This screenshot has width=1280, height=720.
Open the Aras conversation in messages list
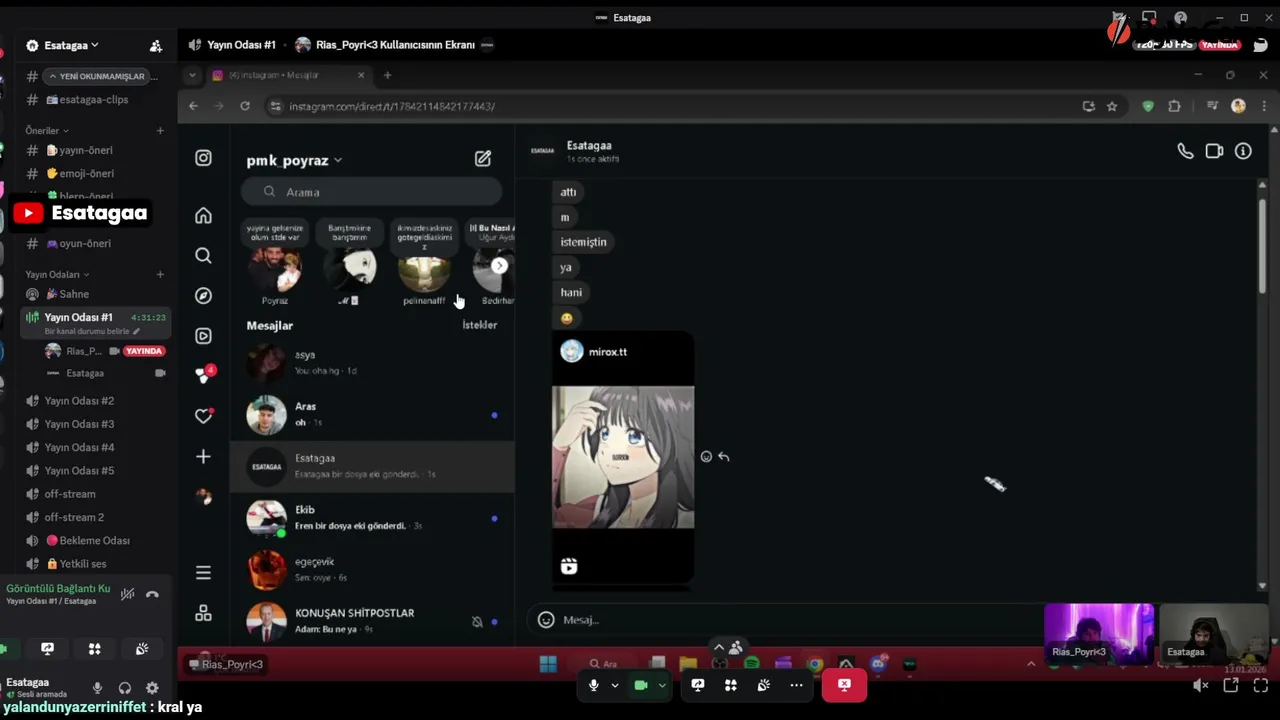click(x=372, y=414)
